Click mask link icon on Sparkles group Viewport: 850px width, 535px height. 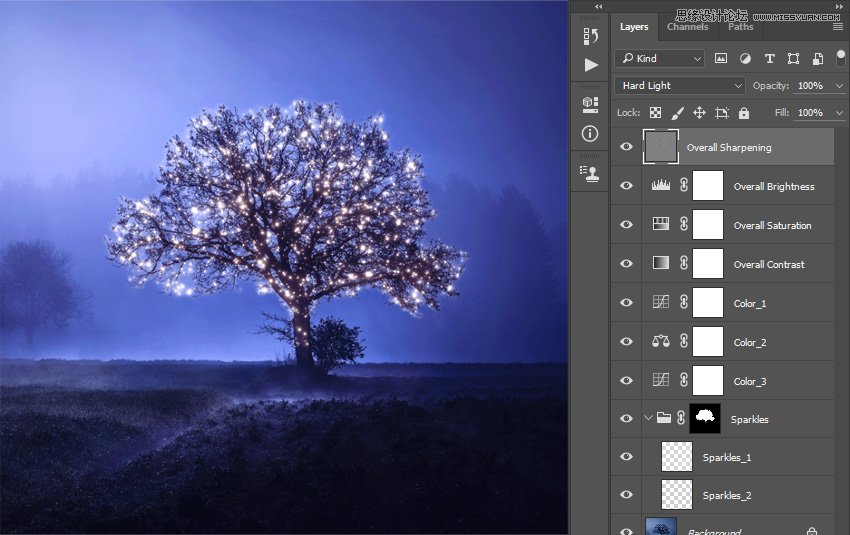click(681, 417)
